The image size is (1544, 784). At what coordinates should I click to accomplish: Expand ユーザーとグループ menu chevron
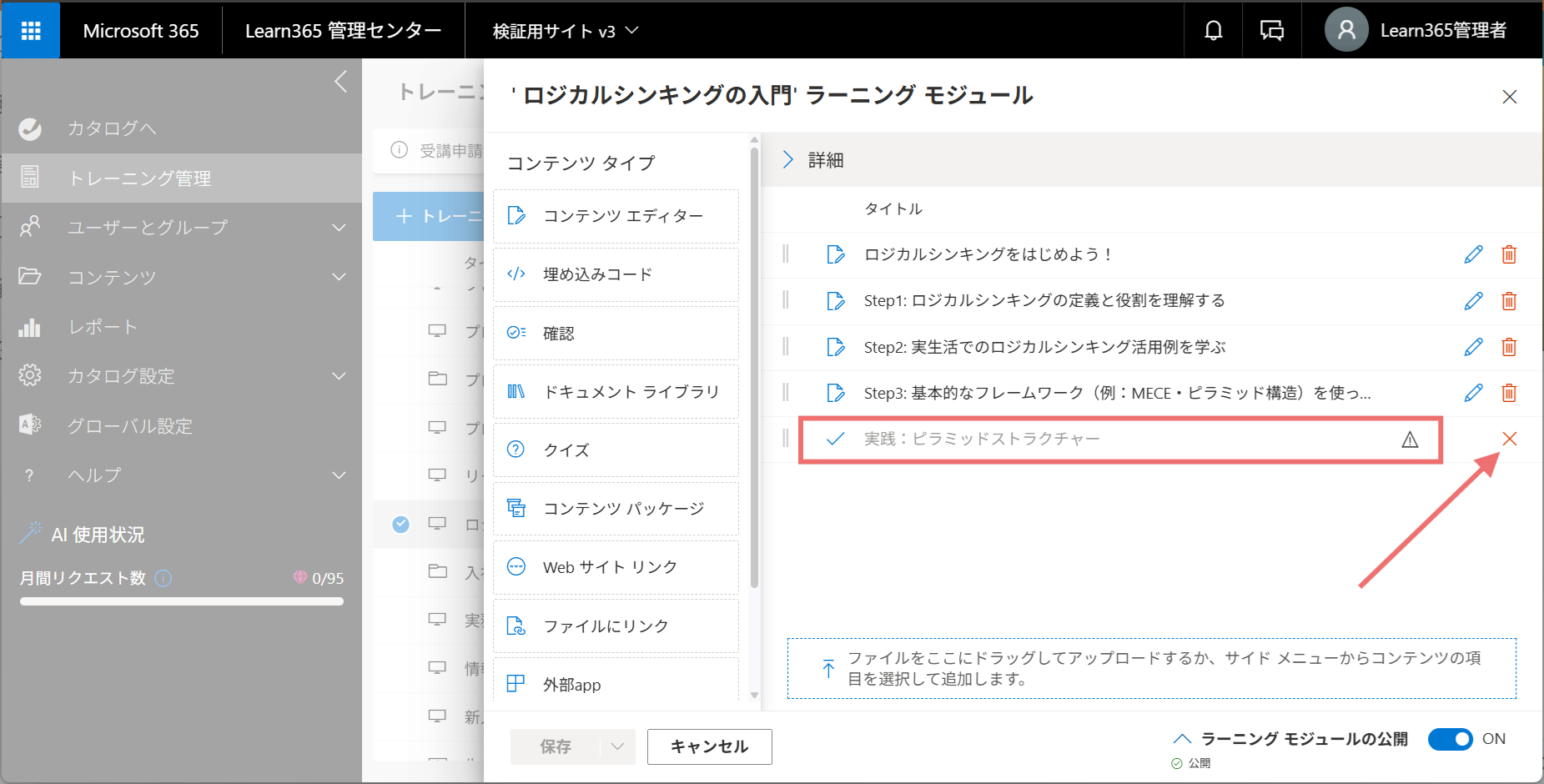339,228
